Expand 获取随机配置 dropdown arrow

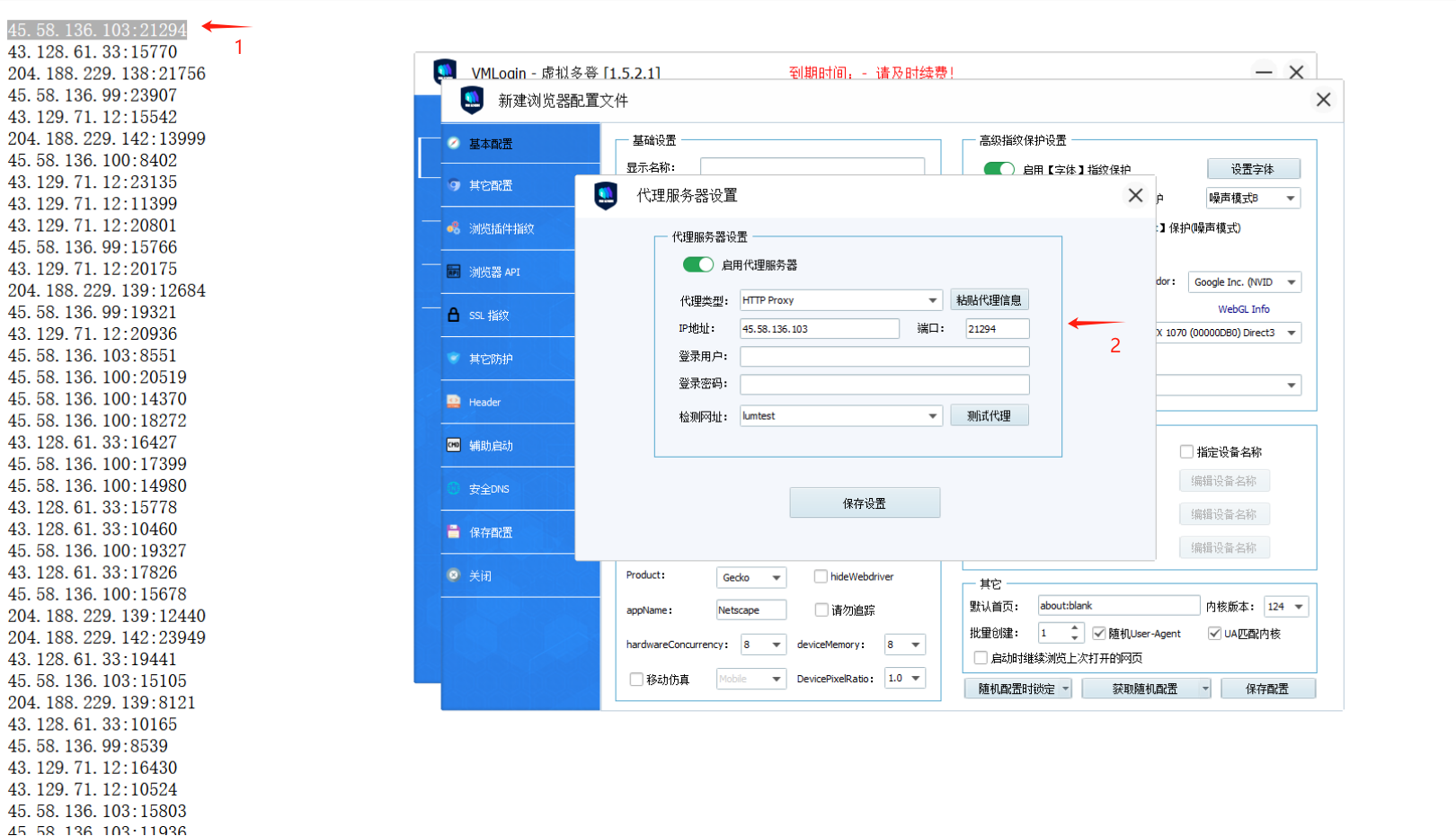tap(1204, 689)
